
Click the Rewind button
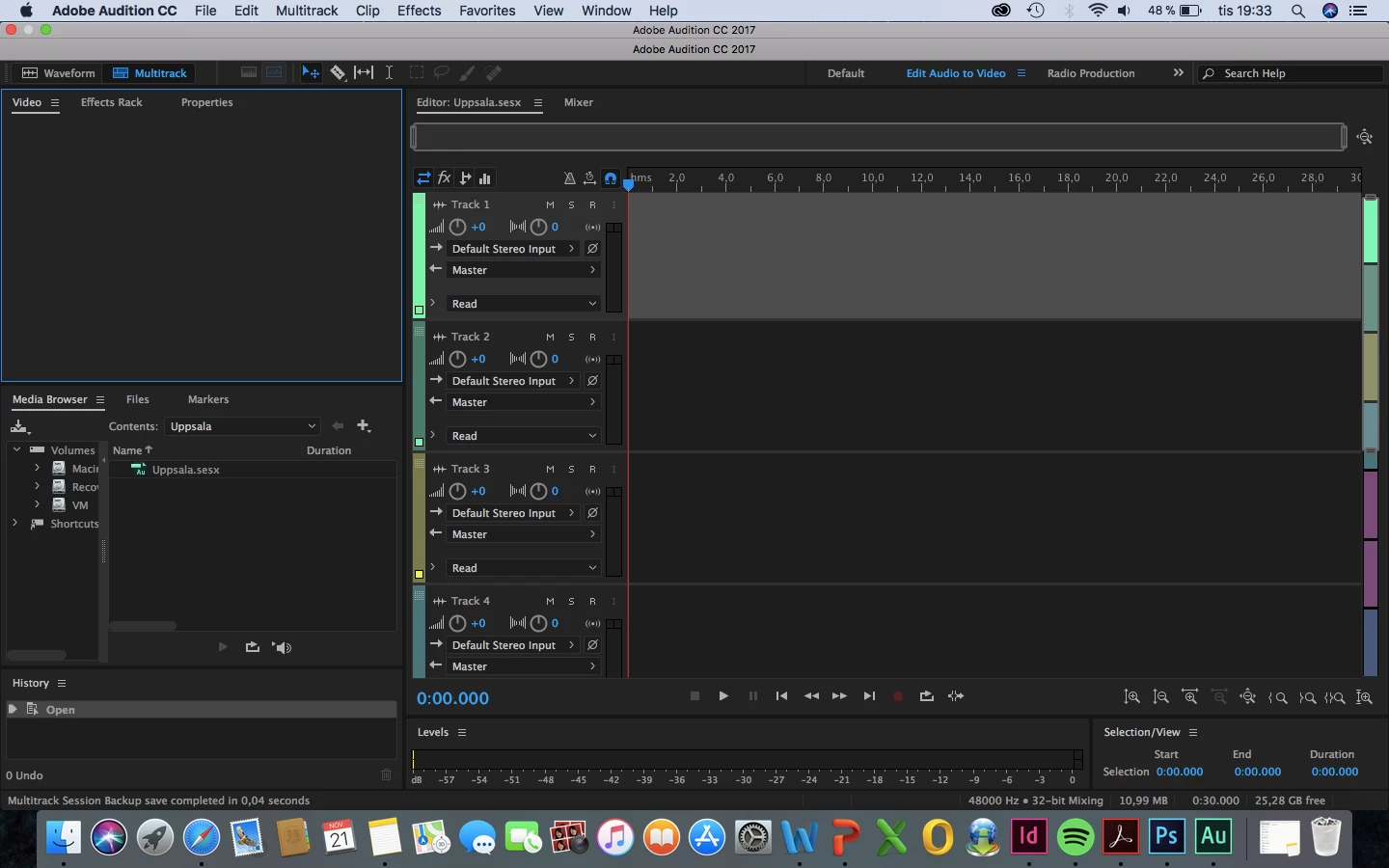811,696
